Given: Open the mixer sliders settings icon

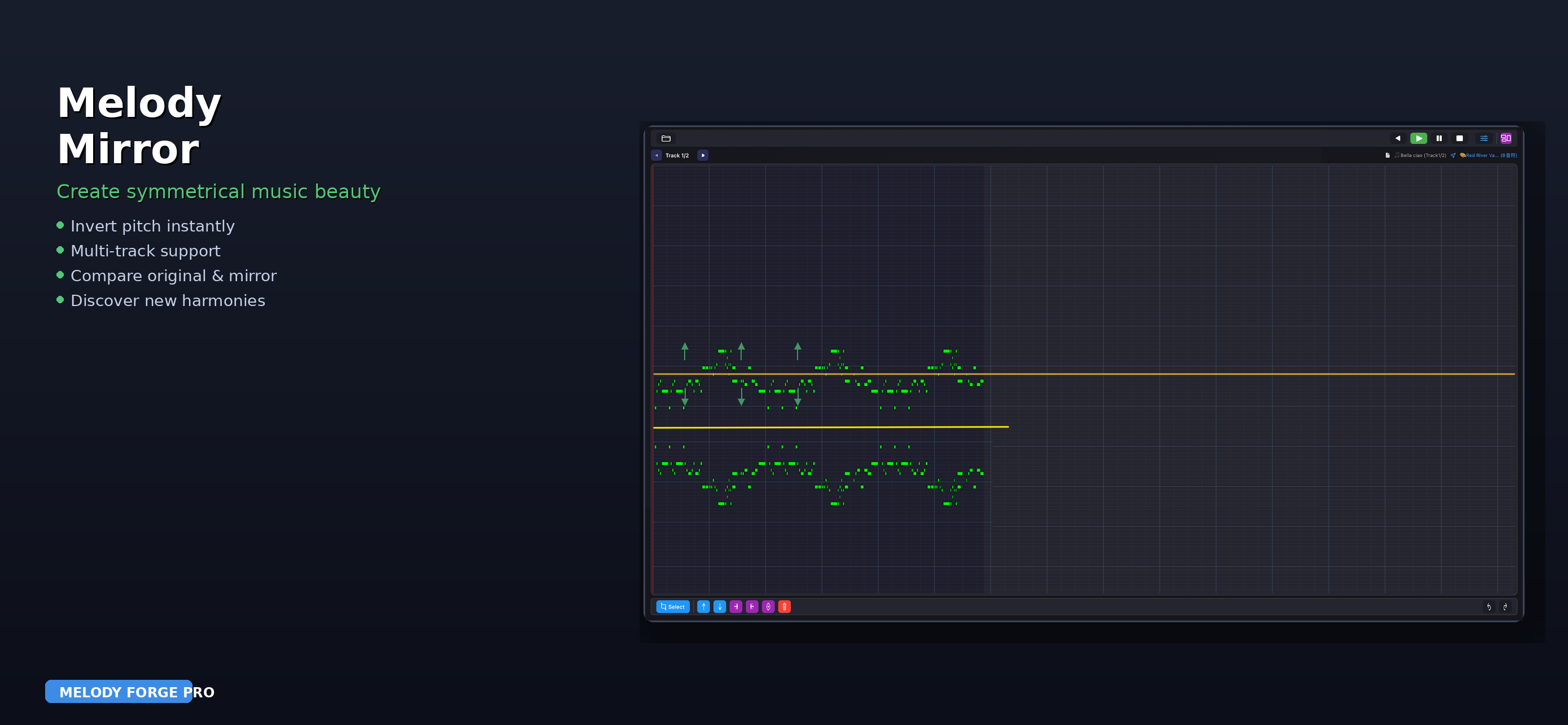Looking at the screenshot, I should point(1484,138).
